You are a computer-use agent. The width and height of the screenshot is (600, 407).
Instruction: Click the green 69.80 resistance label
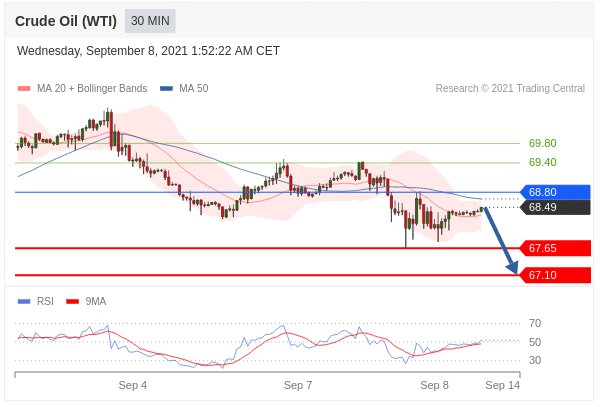tap(542, 143)
